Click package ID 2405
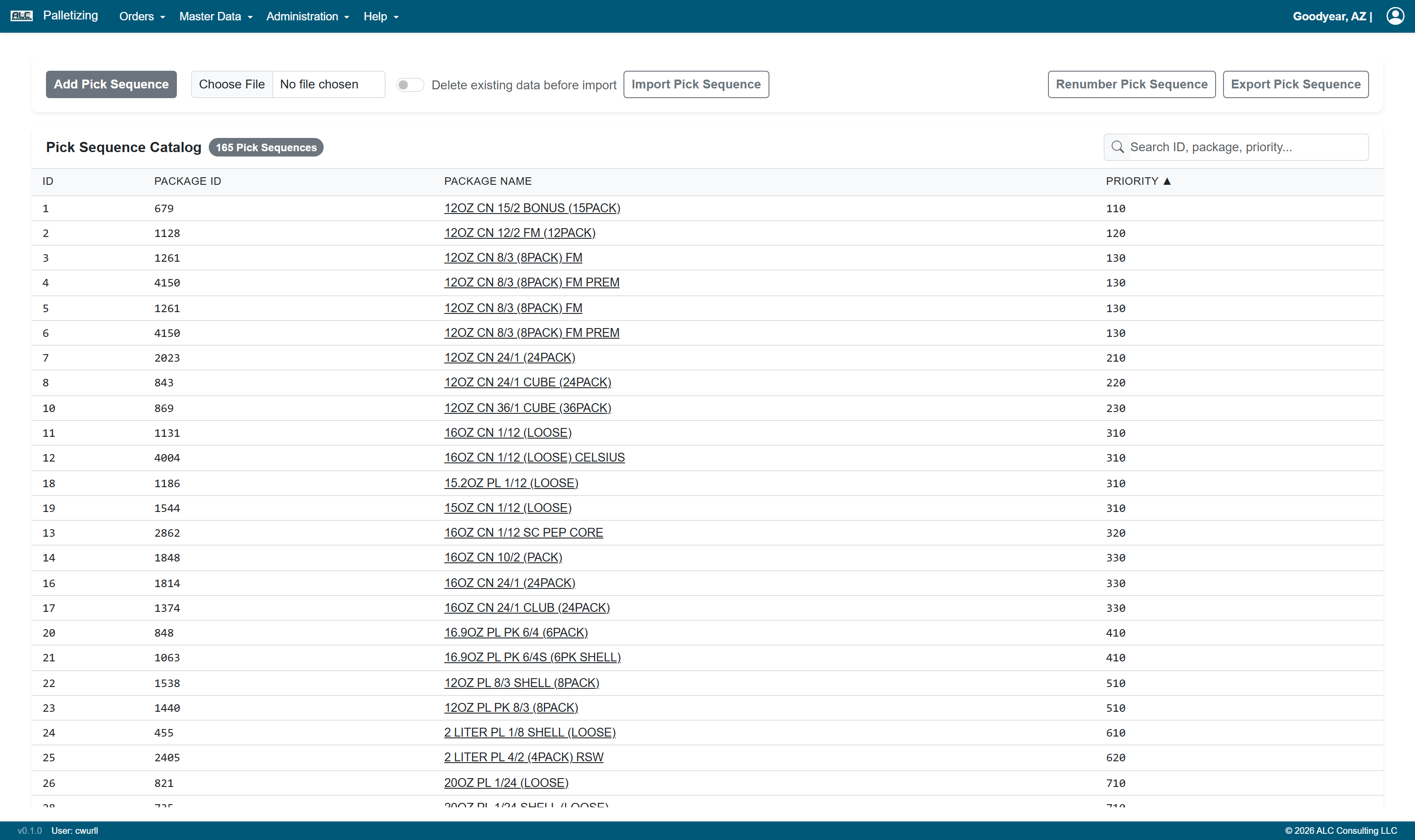Image resolution: width=1415 pixels, height=840 pixels. pos(167,758)
